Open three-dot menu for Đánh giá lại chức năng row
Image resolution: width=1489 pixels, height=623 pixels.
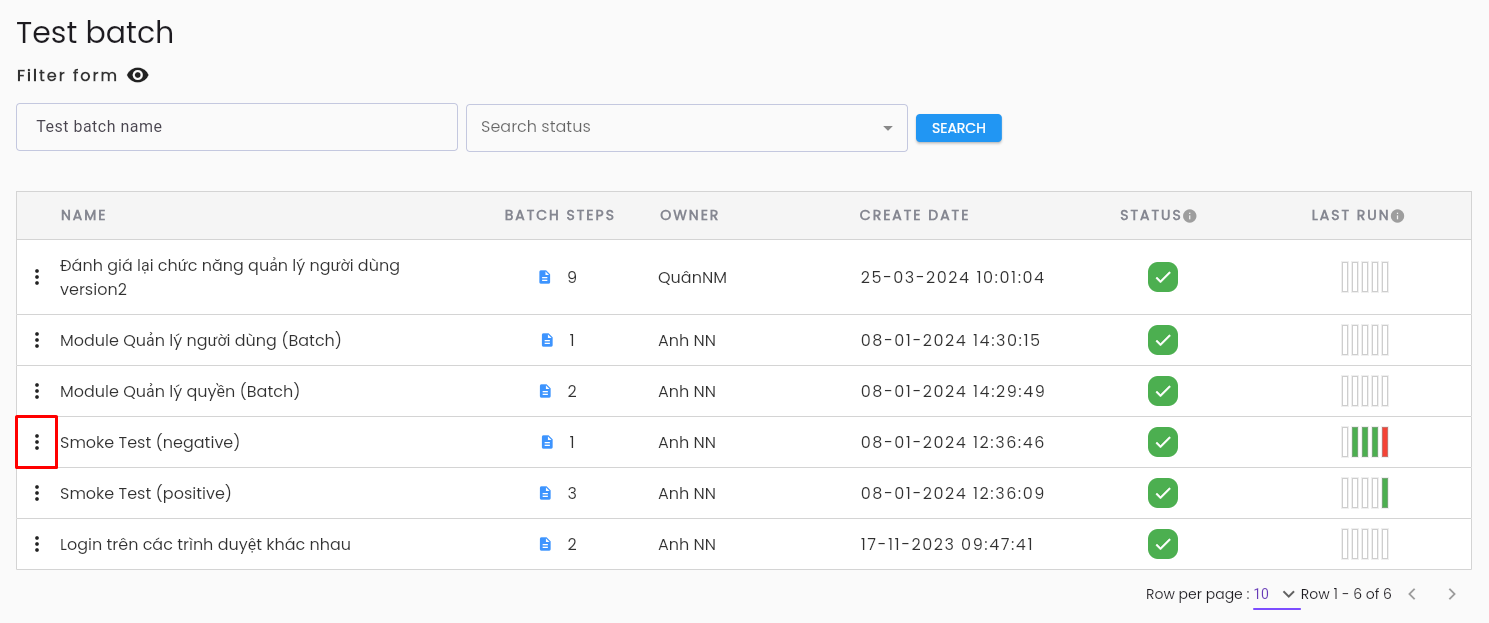[x=37, y=277]
